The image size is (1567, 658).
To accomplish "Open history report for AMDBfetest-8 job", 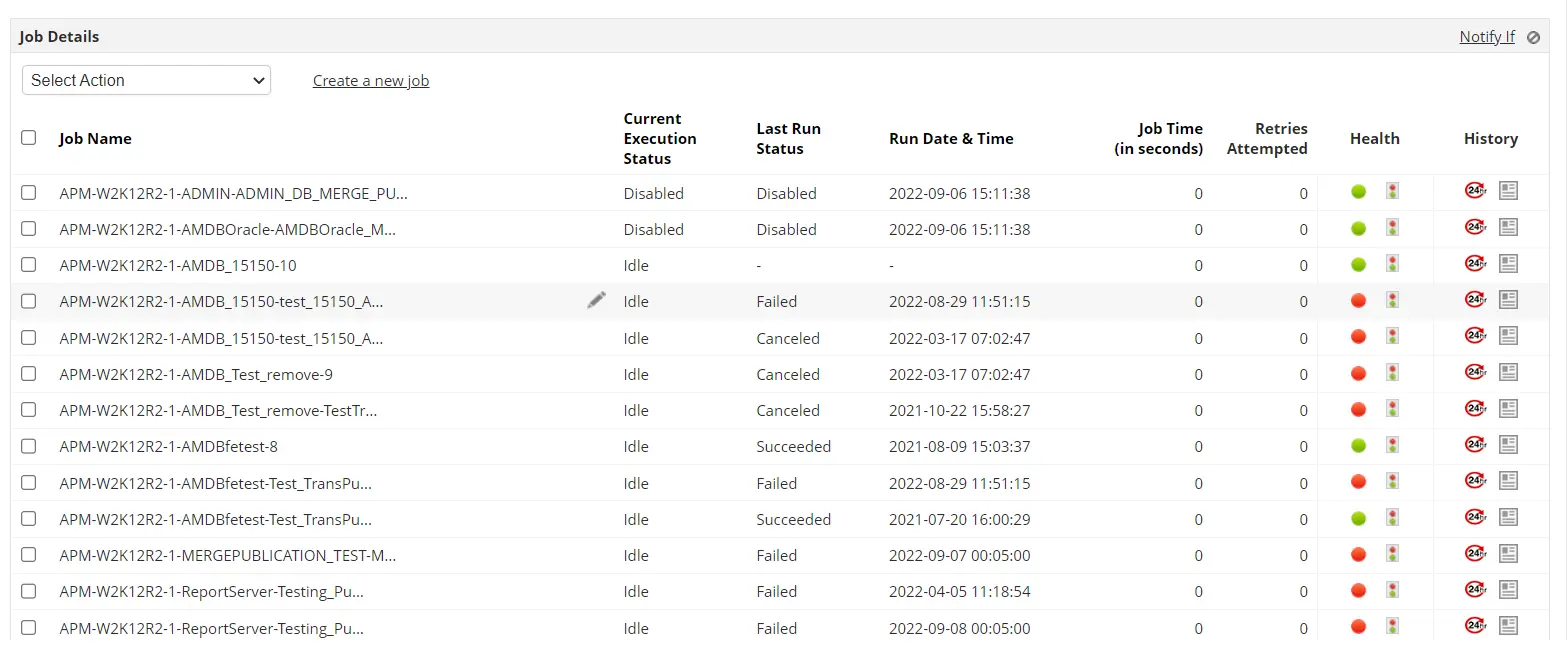I will [x=1508, y=445].
